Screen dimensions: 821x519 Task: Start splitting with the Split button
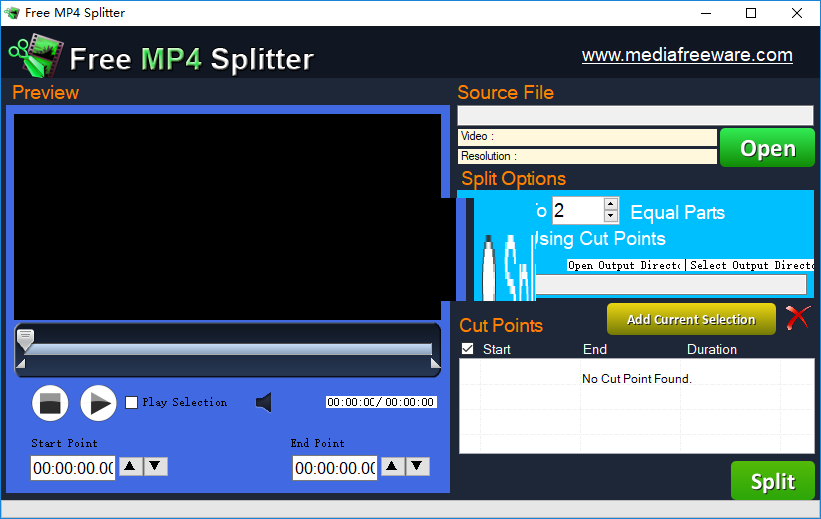click(x=772, y=481)
